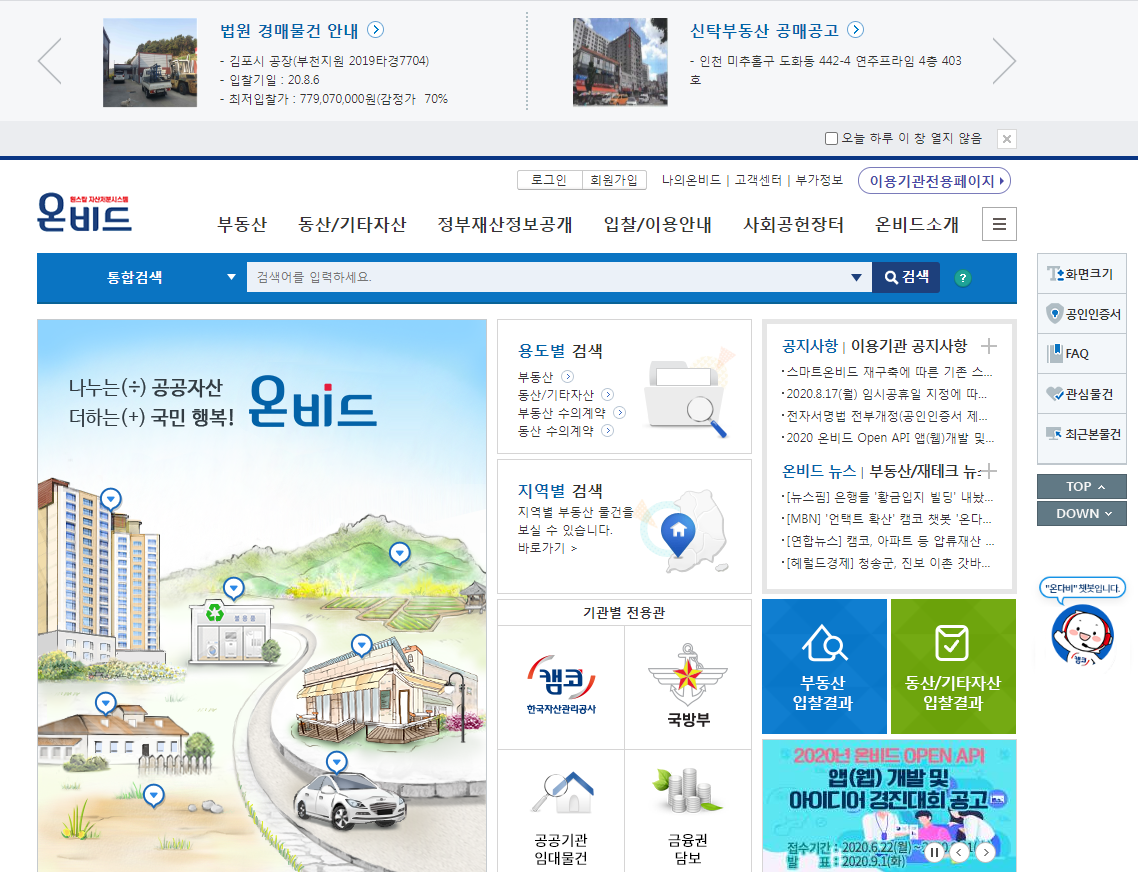Image resolution: width=1138 pixels, height=872 pixels.
Task: Open the 입찰/이용안내 menu
Action: click(x=658, y=224)
